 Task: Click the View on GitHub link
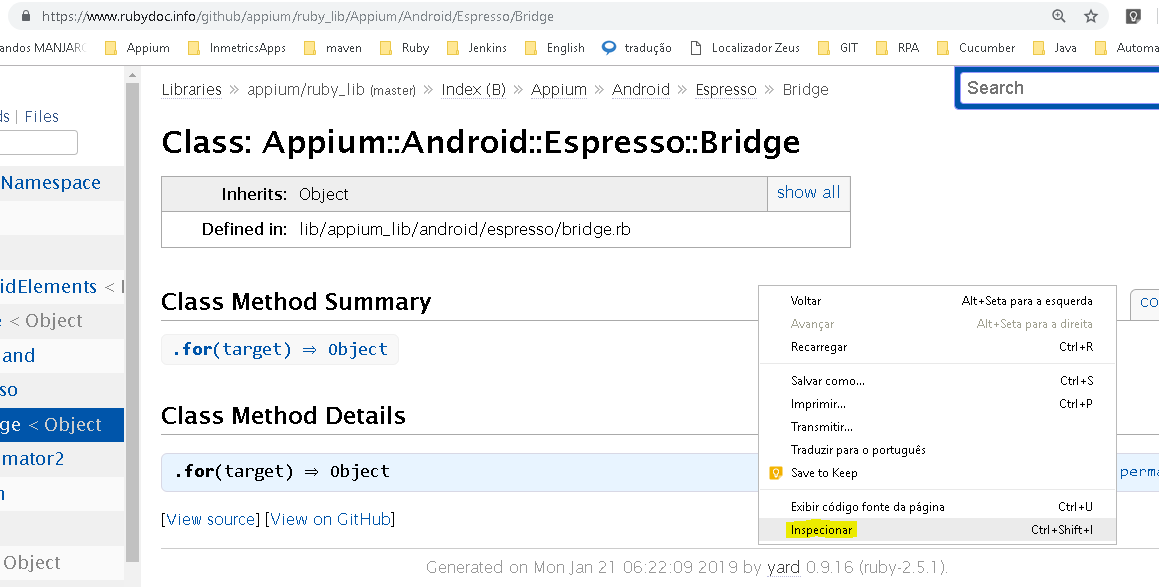[x=330, y=519]
